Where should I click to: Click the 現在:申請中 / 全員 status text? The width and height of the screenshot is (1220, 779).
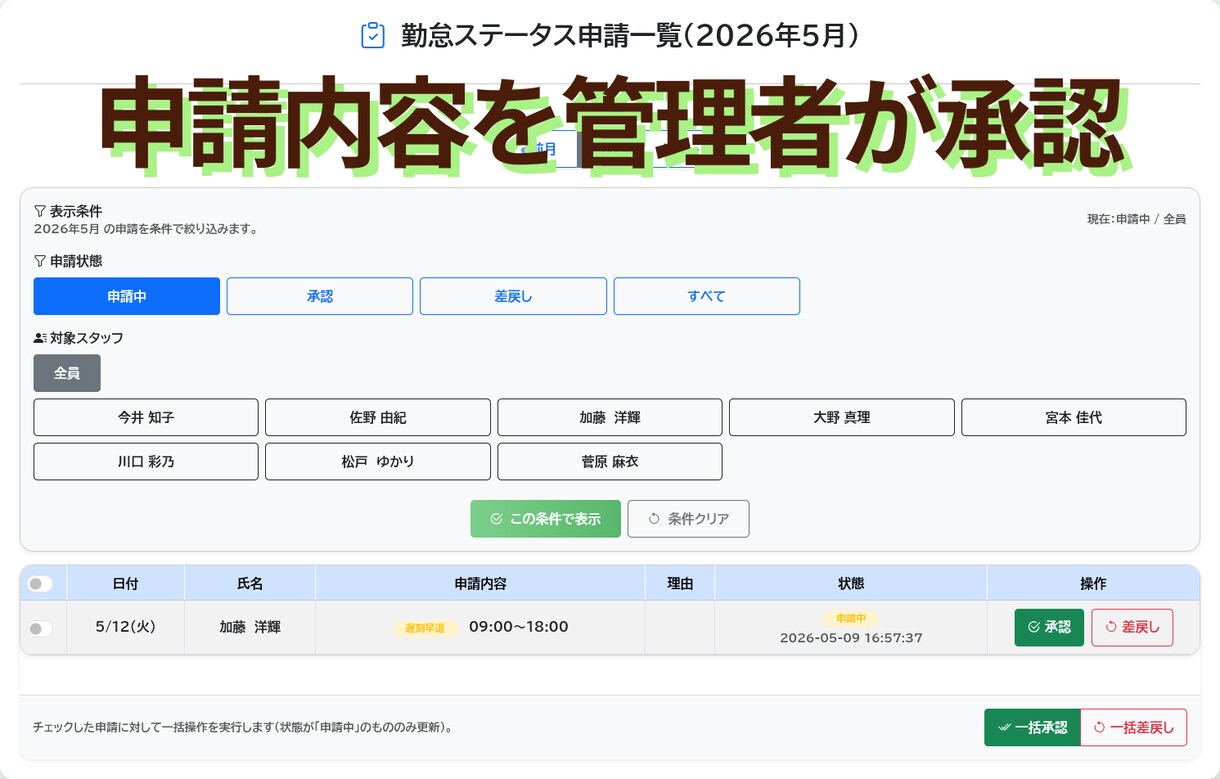coord(1136,219)
